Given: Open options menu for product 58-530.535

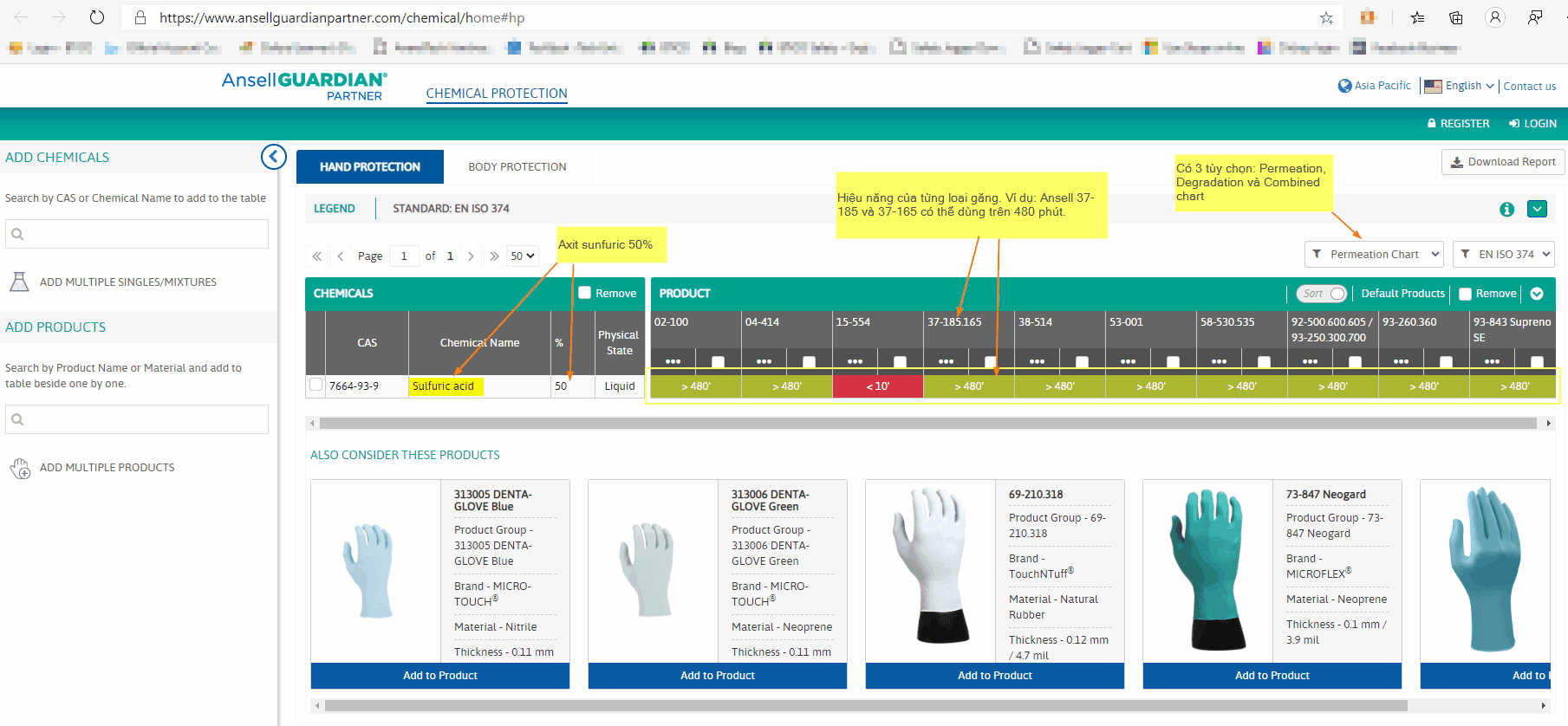Looking at the screenshot, I should coord(1219,360).
